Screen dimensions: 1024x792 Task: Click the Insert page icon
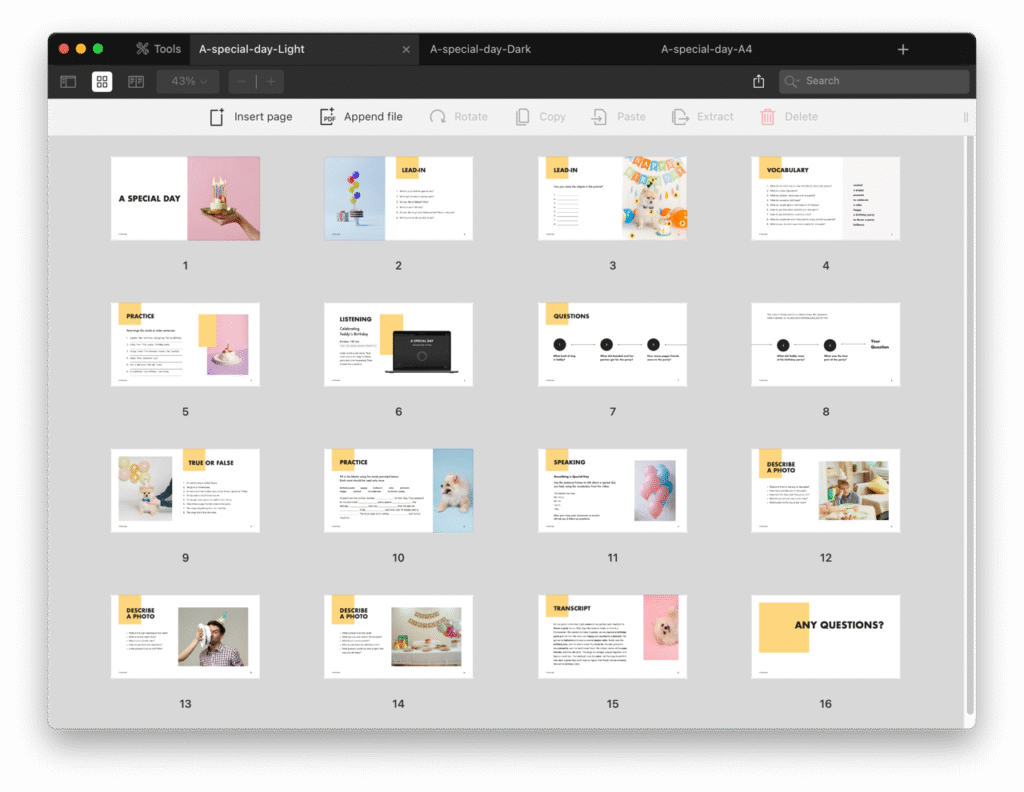tap(217, 117)
